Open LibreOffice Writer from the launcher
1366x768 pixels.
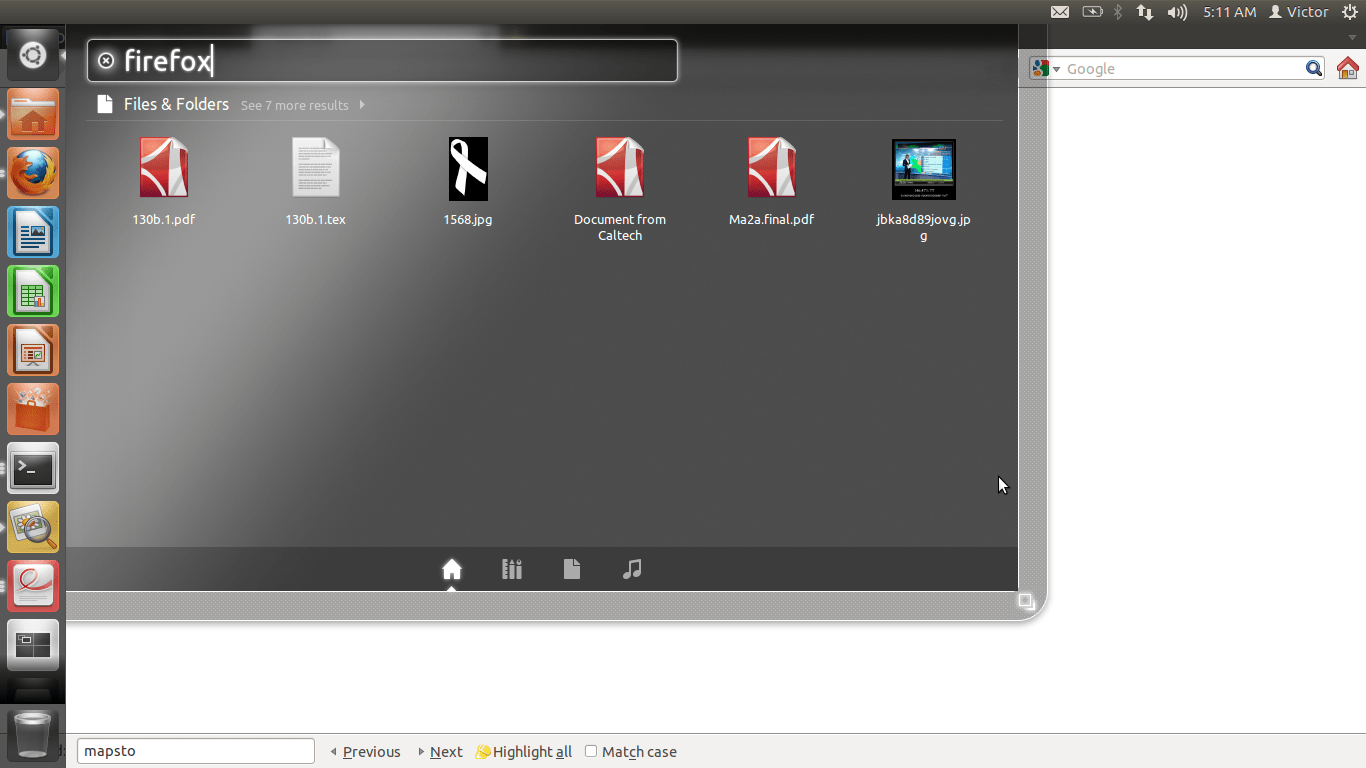pyautogui.click(x=33, y=233)
